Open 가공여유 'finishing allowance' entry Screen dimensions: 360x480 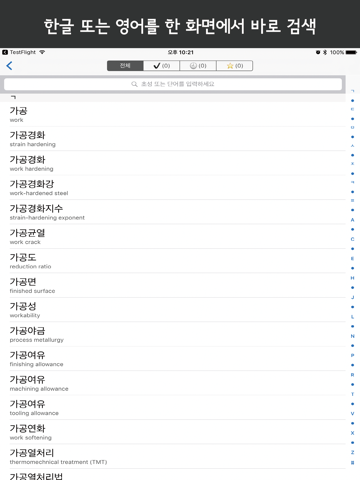173,359
